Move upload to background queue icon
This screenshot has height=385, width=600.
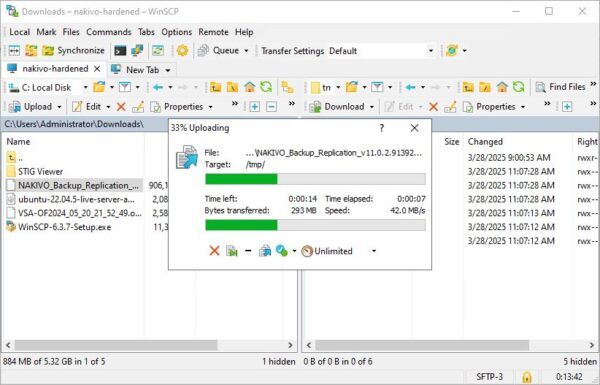(x=265, y=251)
